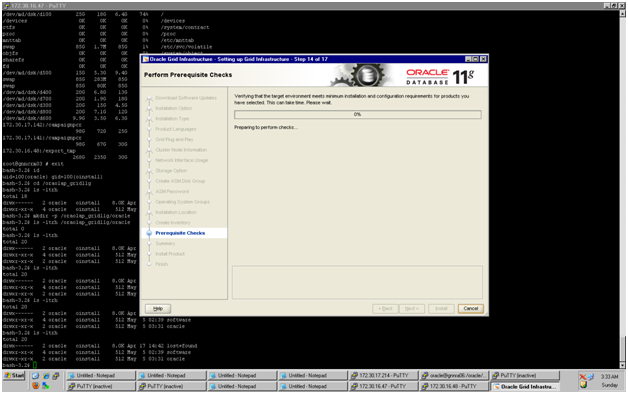Switch to 172.30.16.48 - PuTTY taskbar button
628x394 pixels.
pyautogui.click(x=454, y=386)
